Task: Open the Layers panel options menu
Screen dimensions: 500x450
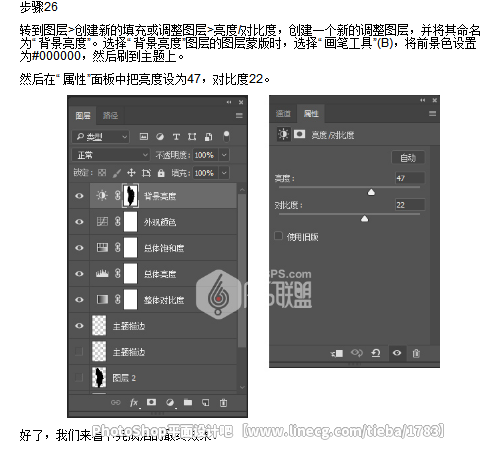Action: [239, 115]
